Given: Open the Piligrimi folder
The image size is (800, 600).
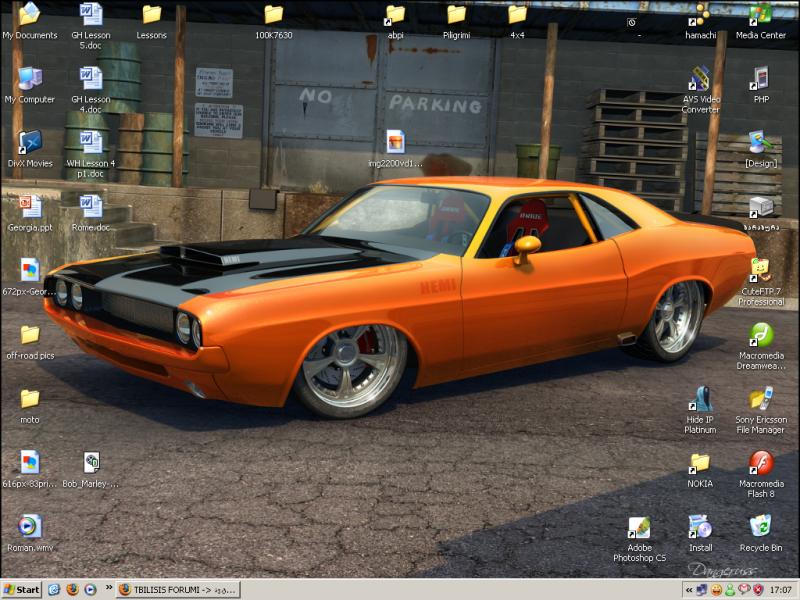Looking at the screenshot, I should [456, 21].
